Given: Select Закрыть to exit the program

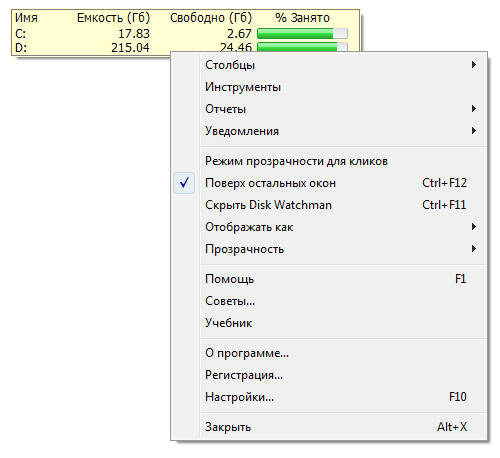Looking at the screenshot, I should click(228, 427).
